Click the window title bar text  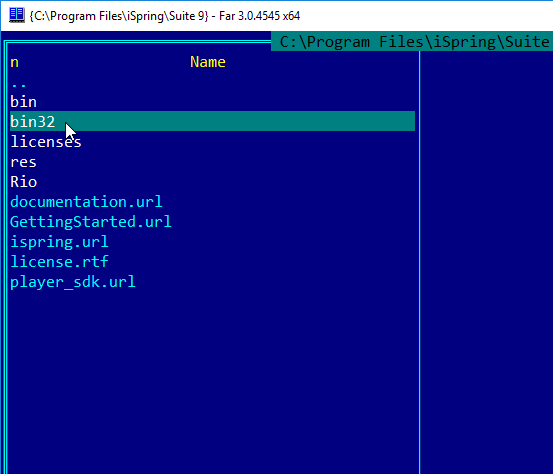pos(165,16)
